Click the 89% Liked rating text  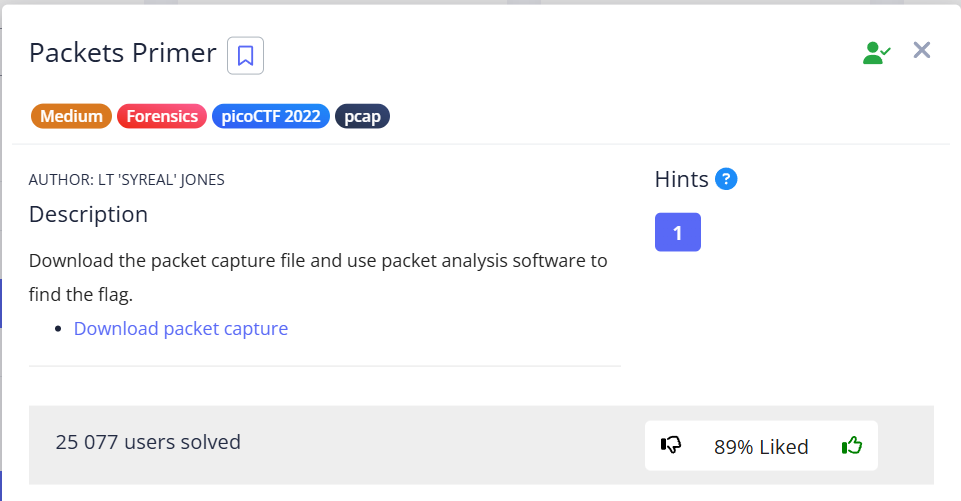pos(761,447)
